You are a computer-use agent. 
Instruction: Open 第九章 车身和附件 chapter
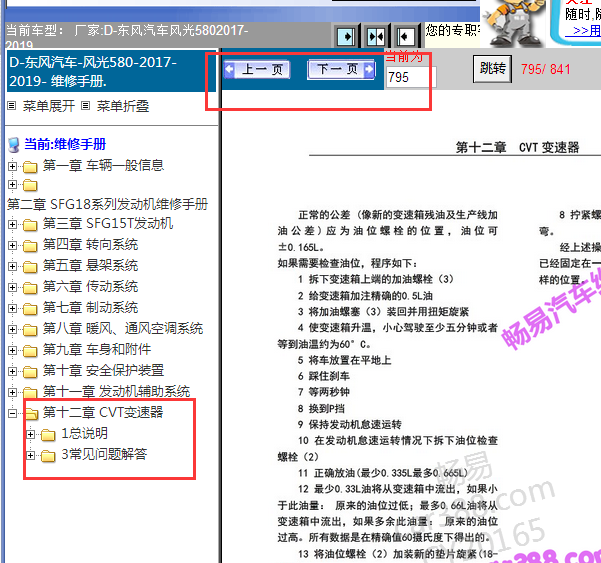pyautogui.click(x=97, y=350)
